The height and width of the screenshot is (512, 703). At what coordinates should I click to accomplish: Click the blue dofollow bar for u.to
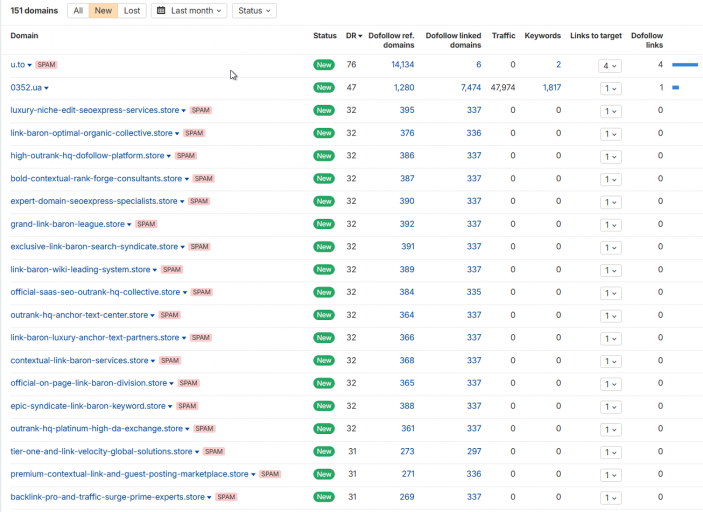[x=685, y=65]
